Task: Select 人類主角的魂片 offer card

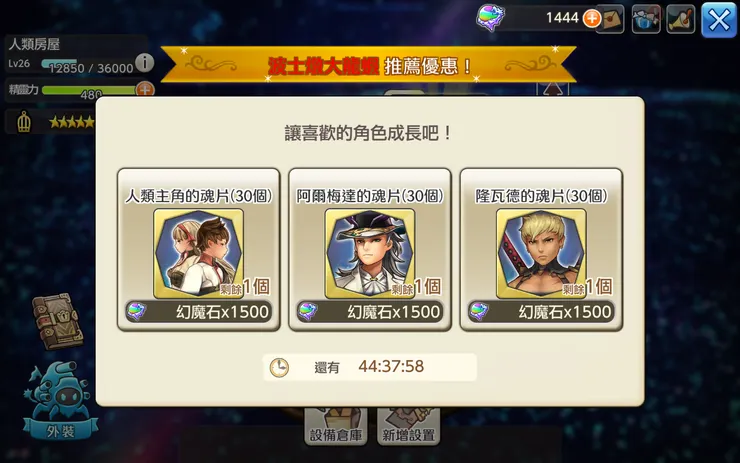Action: [x=199, y=250]
